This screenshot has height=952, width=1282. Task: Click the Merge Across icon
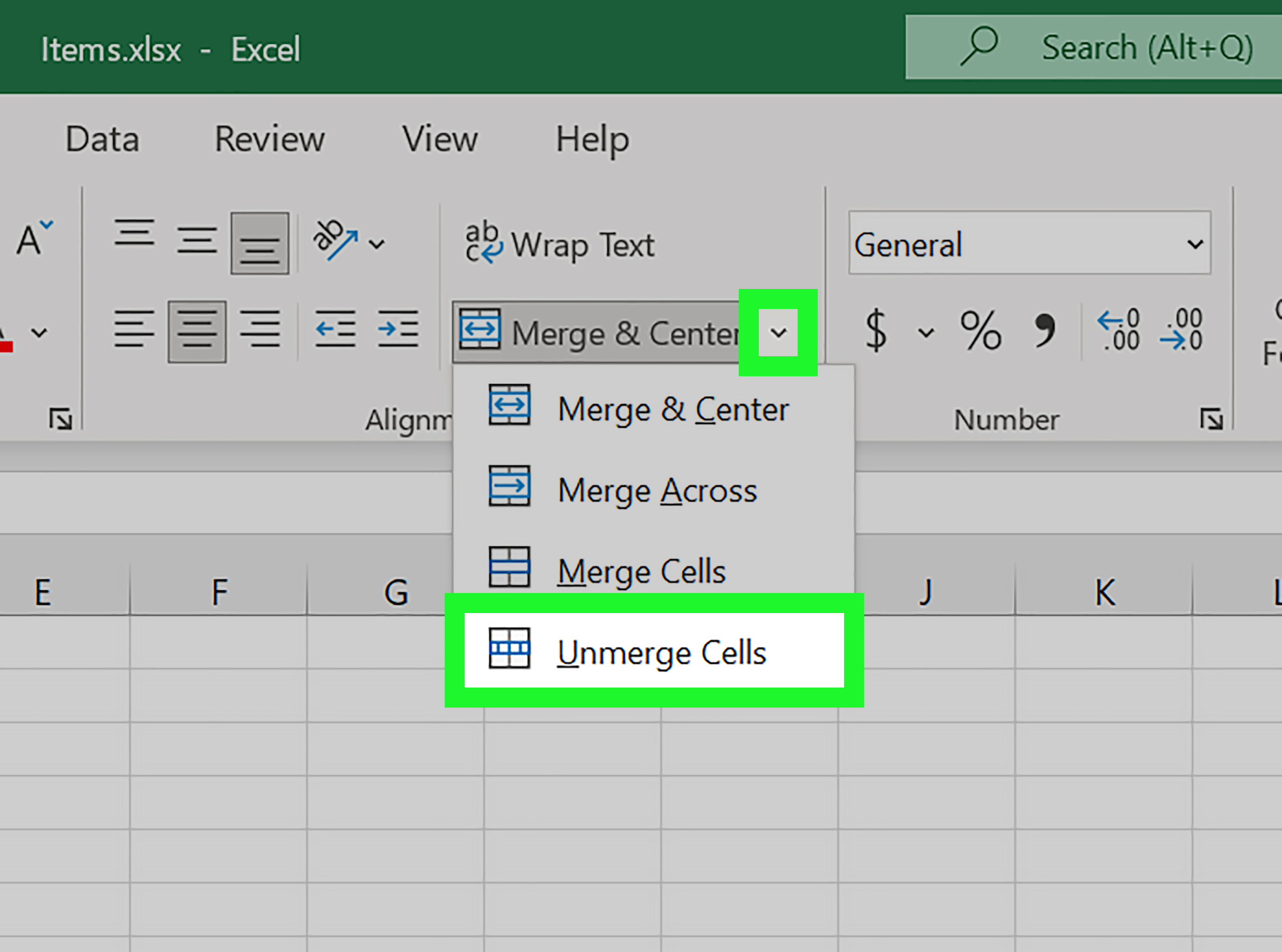pyautogui.click(x=509, y=489)
